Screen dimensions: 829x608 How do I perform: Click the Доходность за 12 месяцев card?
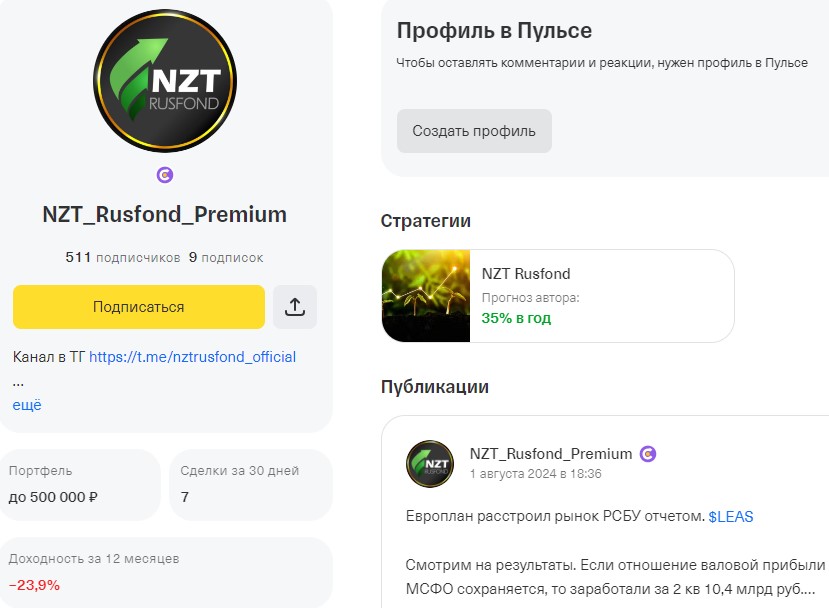point(165,572)
